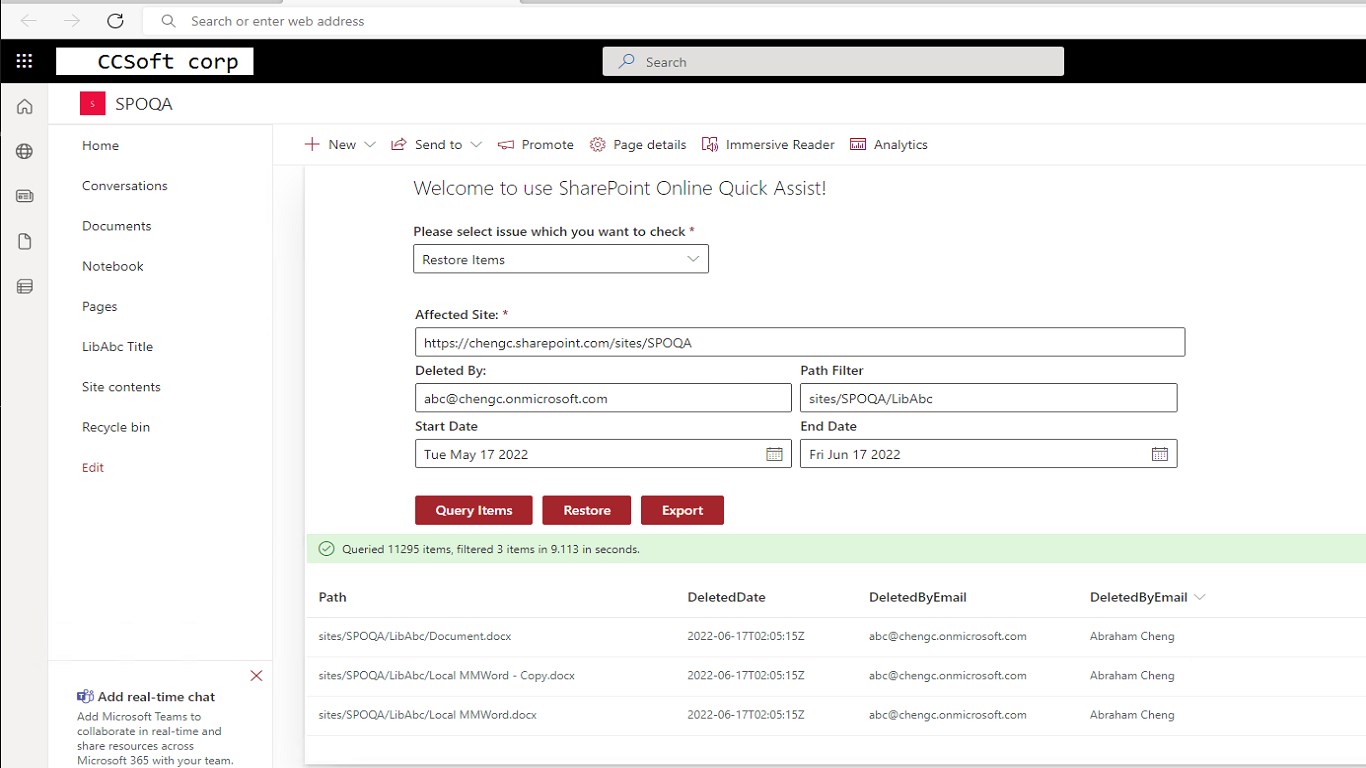Open Site contents in the navigation
Screen dimensions: 1366x768
tap(121, 387)
